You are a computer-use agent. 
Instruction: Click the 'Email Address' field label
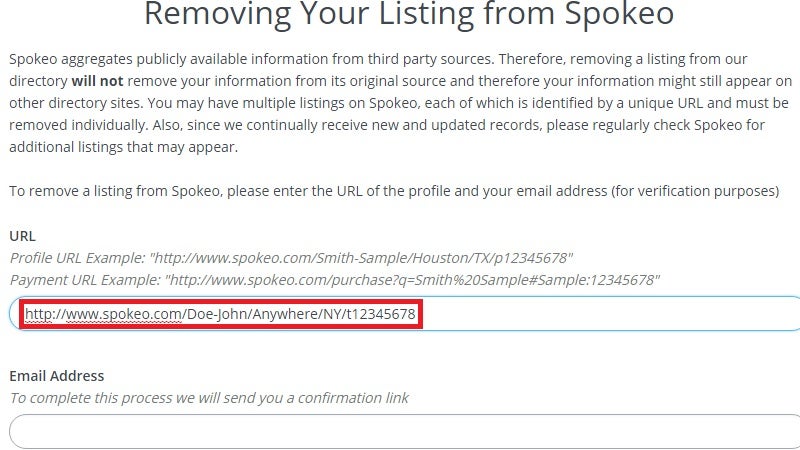point(57,376)
